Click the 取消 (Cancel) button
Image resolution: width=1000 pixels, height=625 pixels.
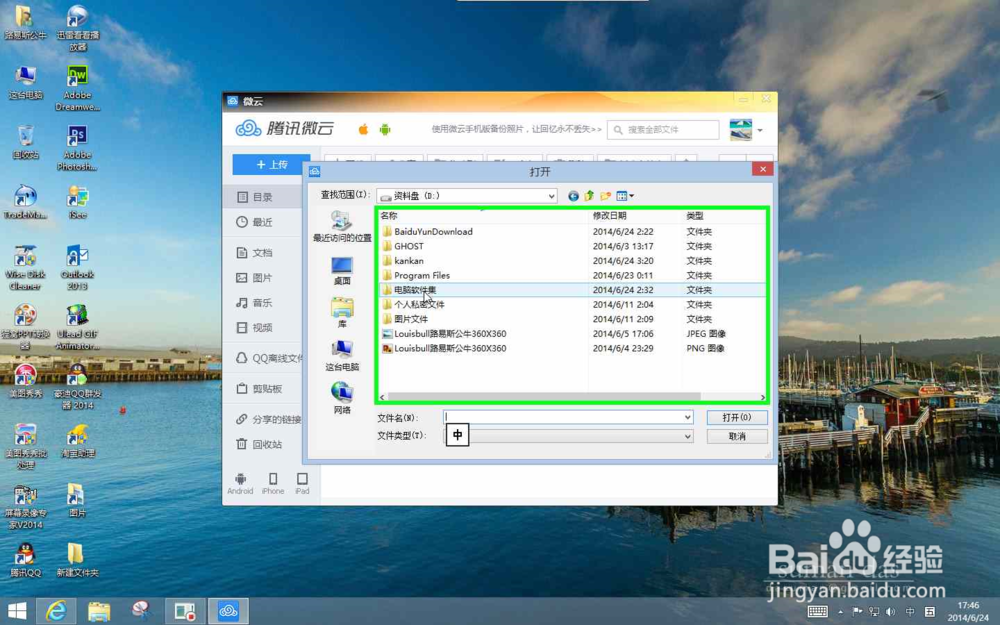pyautogui.click(x=736, y=436)
